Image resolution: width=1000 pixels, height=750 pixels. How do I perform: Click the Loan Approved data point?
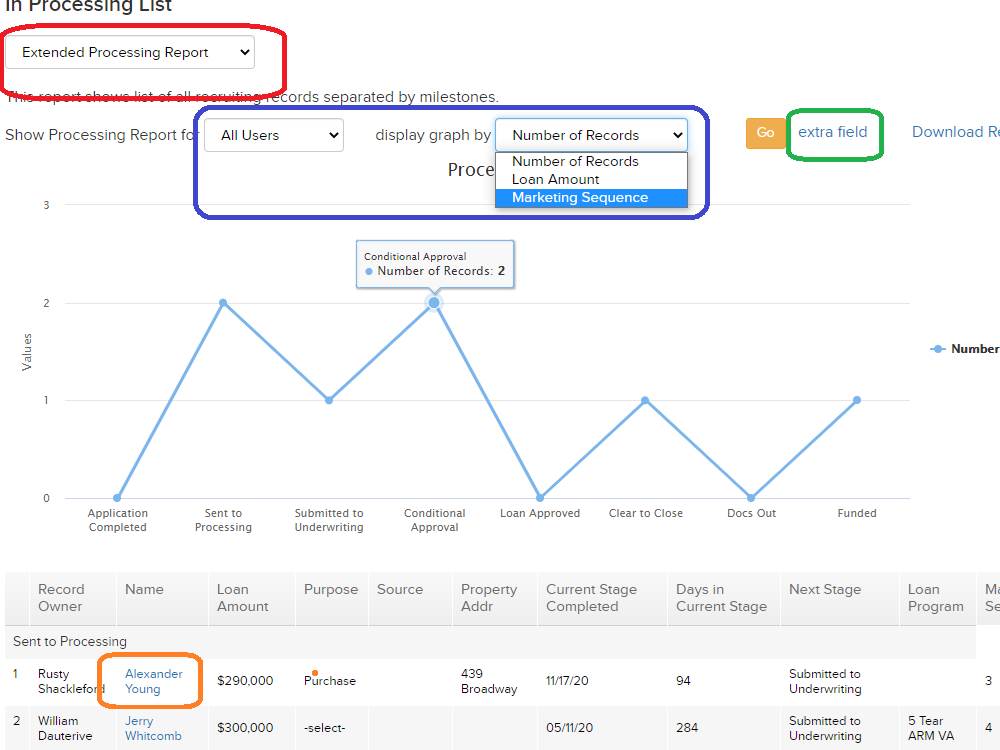[540, 498]
